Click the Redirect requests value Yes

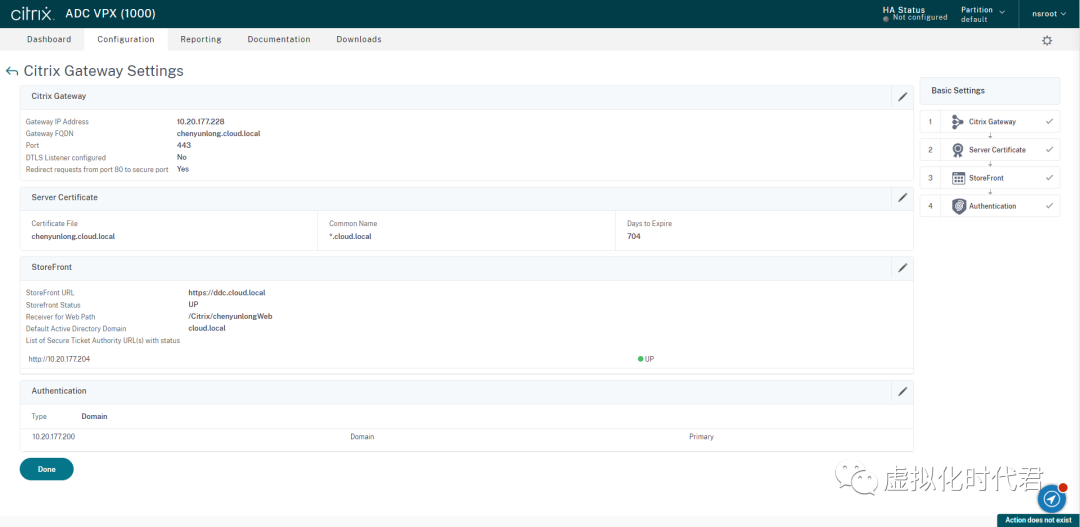pyautogui.click(x=183, y=169)
